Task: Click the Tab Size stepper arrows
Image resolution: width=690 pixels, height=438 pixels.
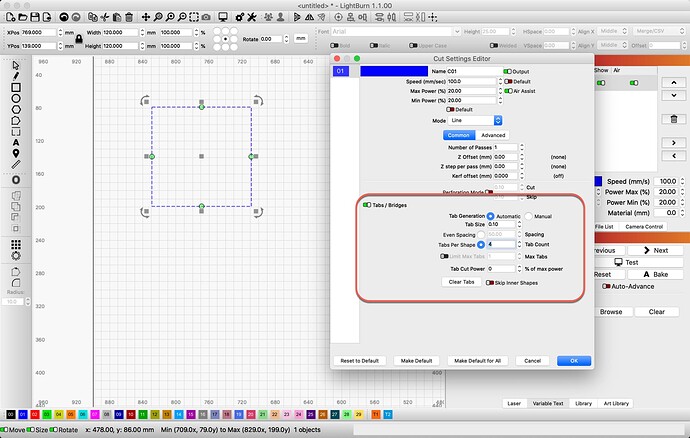Action: tap(519, 225)
